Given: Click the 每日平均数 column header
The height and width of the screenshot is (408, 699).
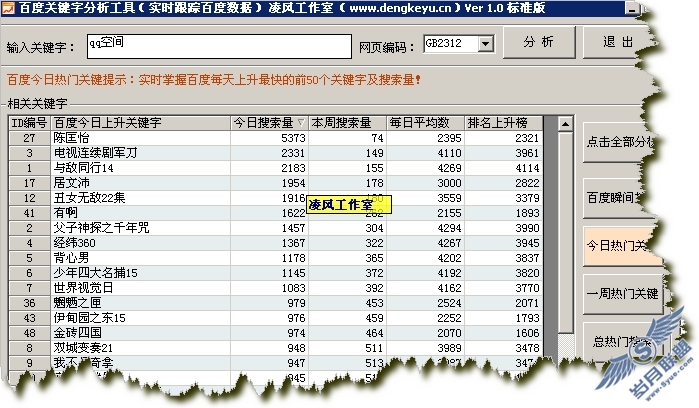Looking at the screenshot, I should [x=425, y=123].
